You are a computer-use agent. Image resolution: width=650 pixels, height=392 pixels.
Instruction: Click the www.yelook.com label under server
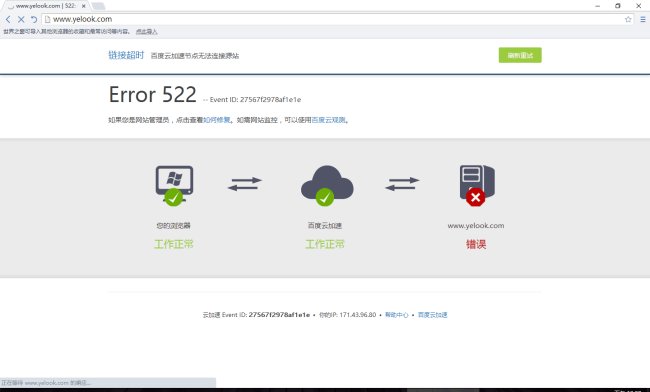coord(476,225)
